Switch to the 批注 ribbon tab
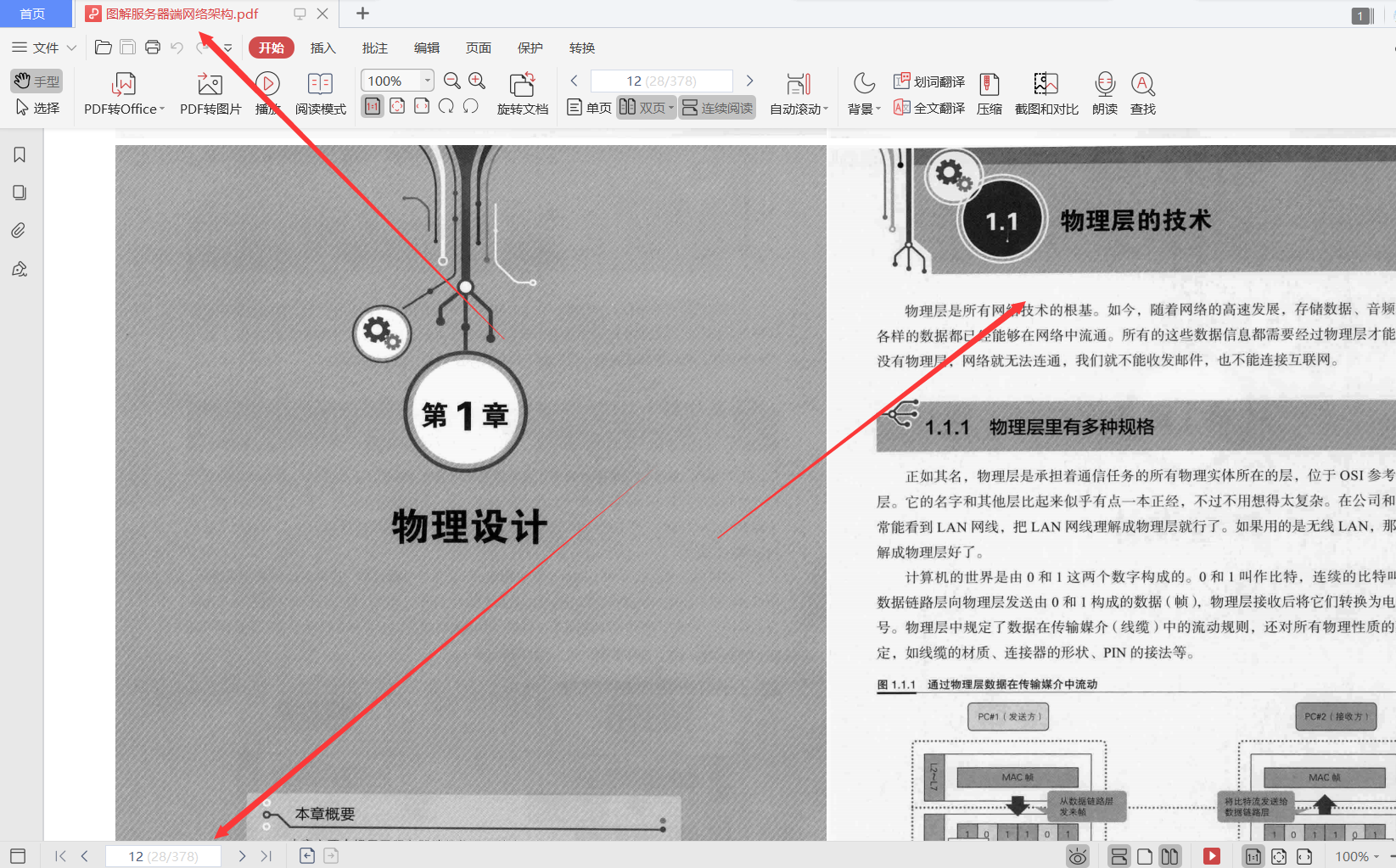The width and height of the screenshot is (1396, 868). point(375,48)
